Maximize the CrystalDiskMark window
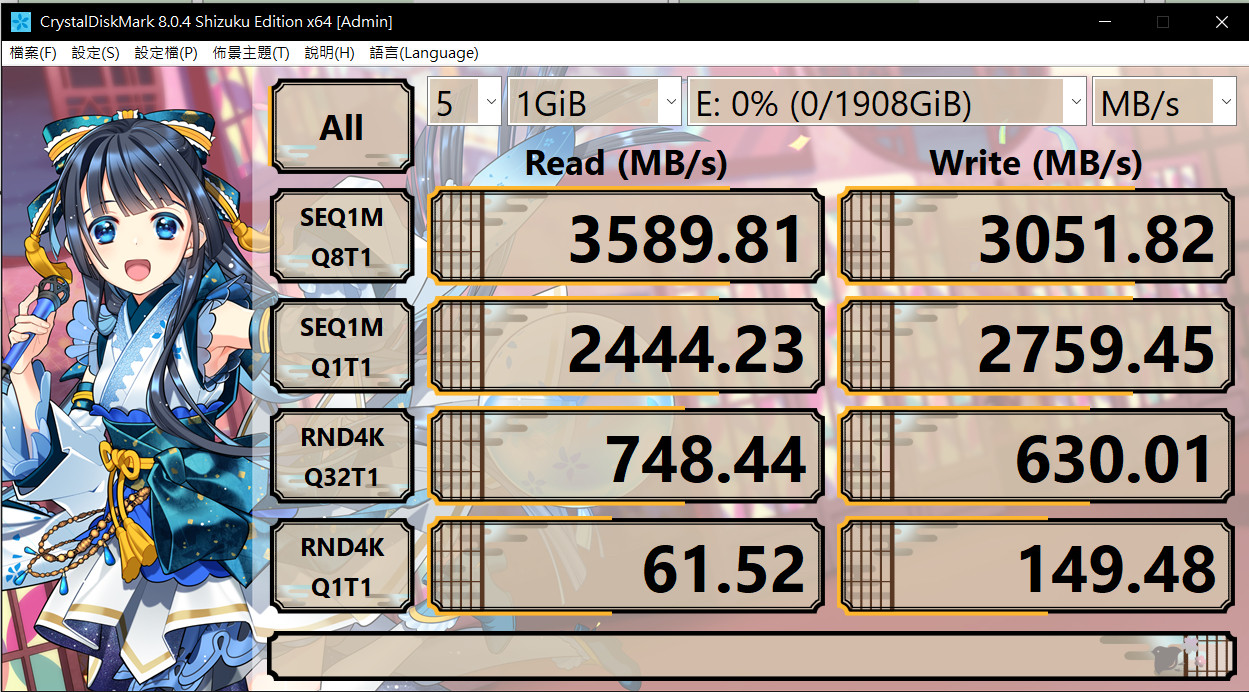 point(1163,21)
